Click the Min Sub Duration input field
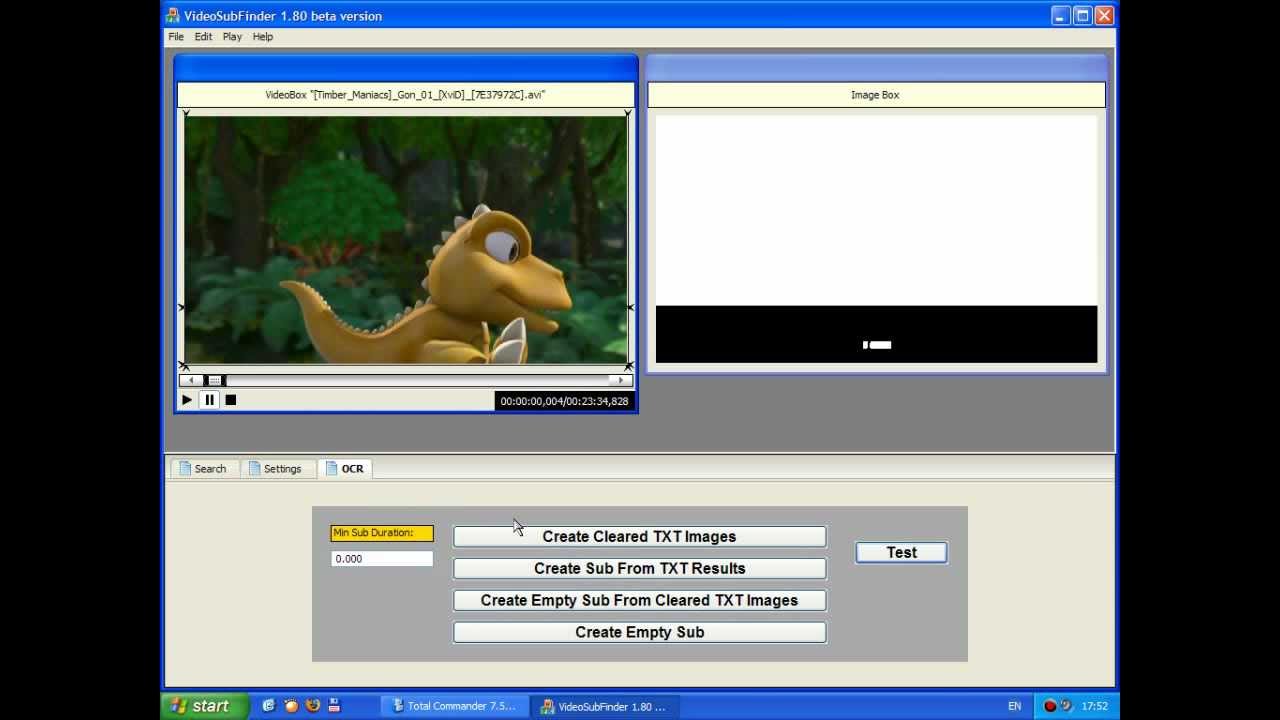 point(382,559)
